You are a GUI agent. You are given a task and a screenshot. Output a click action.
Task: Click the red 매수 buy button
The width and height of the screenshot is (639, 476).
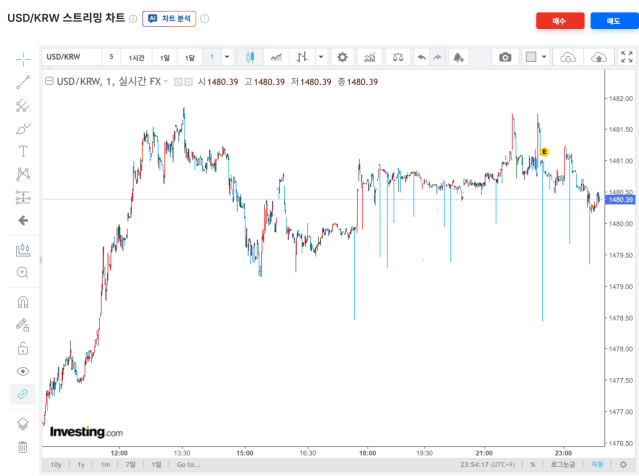click(559, 20)
